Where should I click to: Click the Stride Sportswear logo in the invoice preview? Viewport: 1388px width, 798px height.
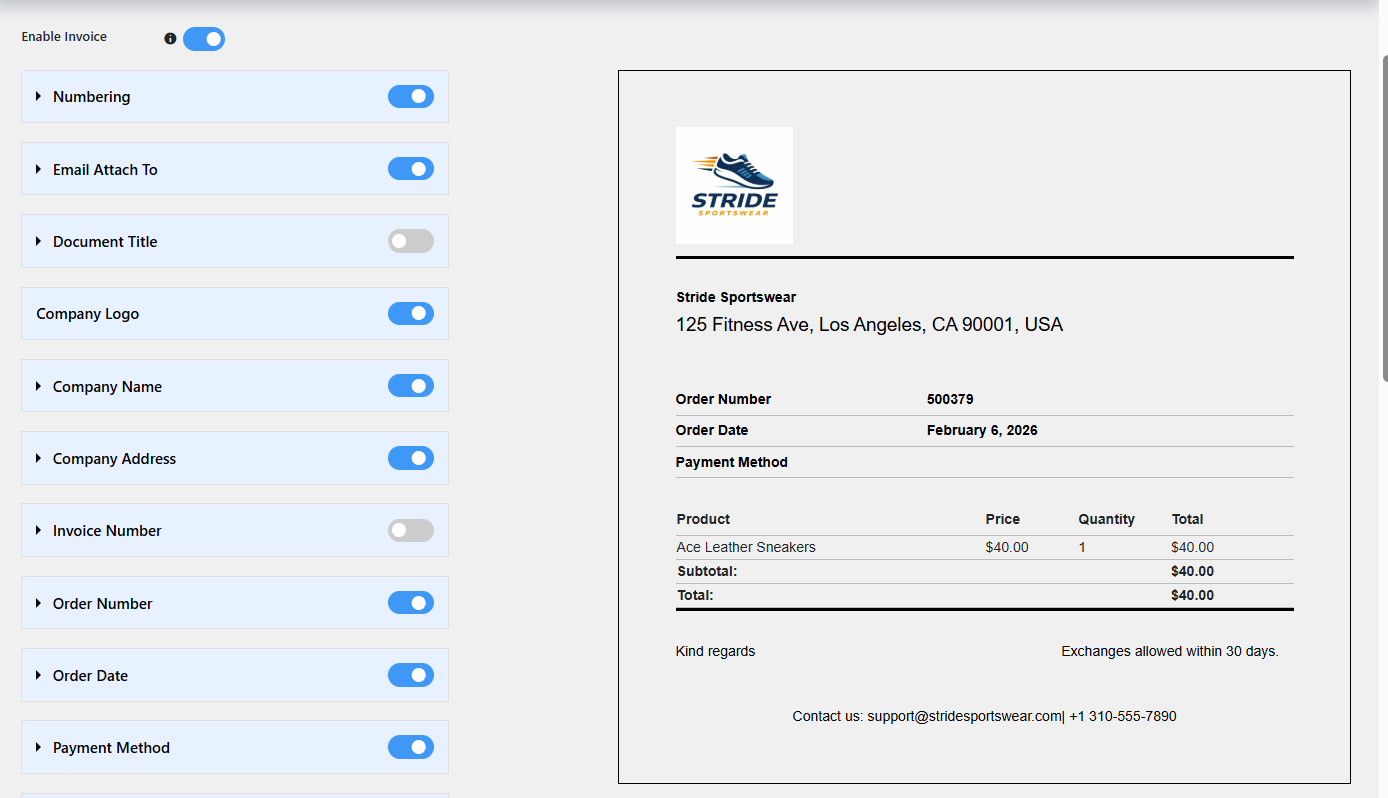[734, 185]
